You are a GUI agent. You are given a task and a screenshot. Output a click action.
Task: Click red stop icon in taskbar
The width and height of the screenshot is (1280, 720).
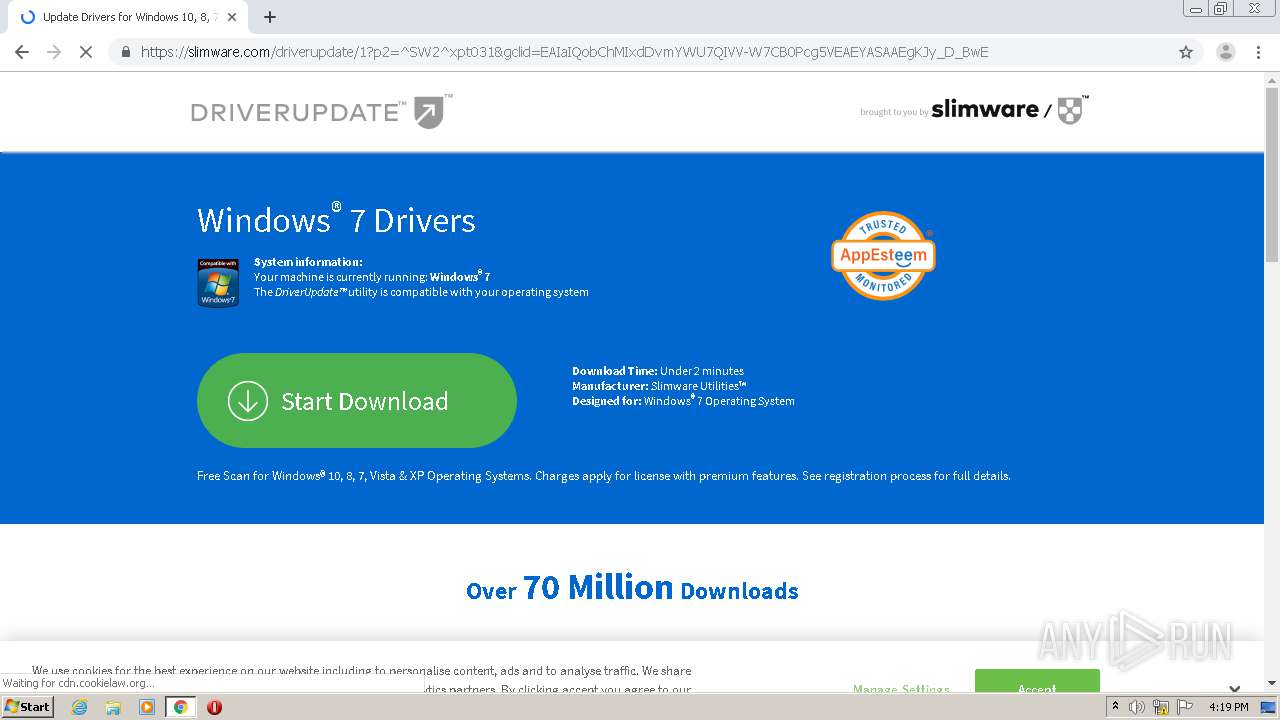pyautogui.click(x=214, y=707)
